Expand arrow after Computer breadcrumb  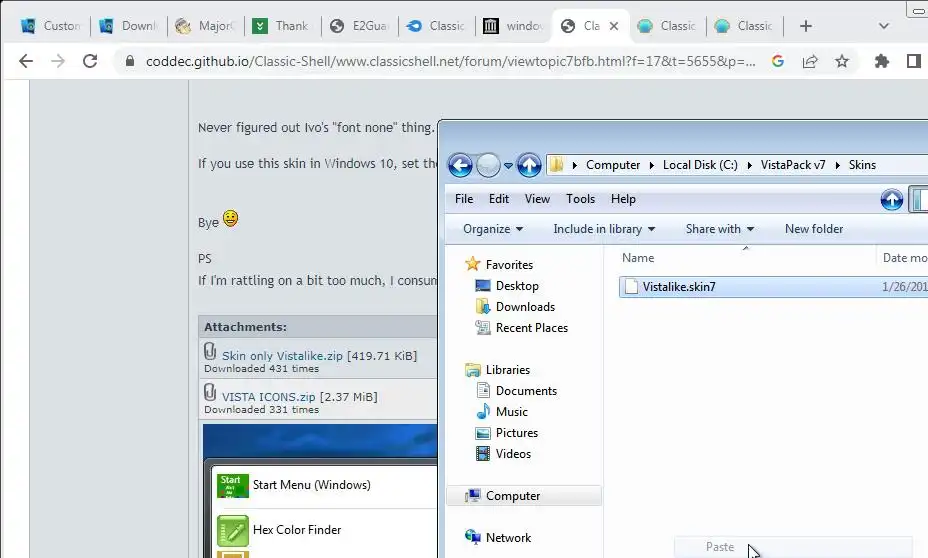point(652,165)
